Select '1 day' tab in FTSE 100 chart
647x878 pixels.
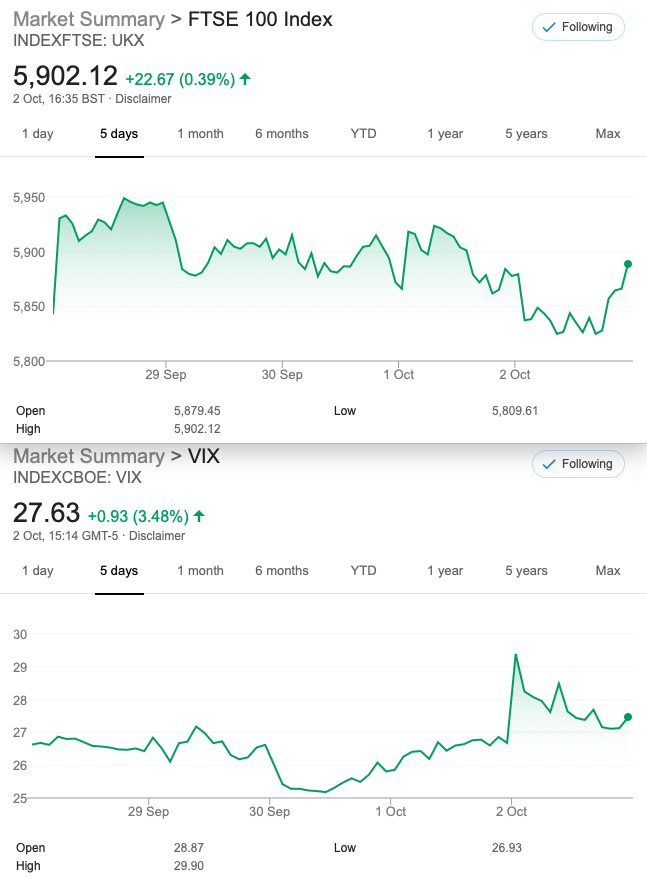coord(38,134)
